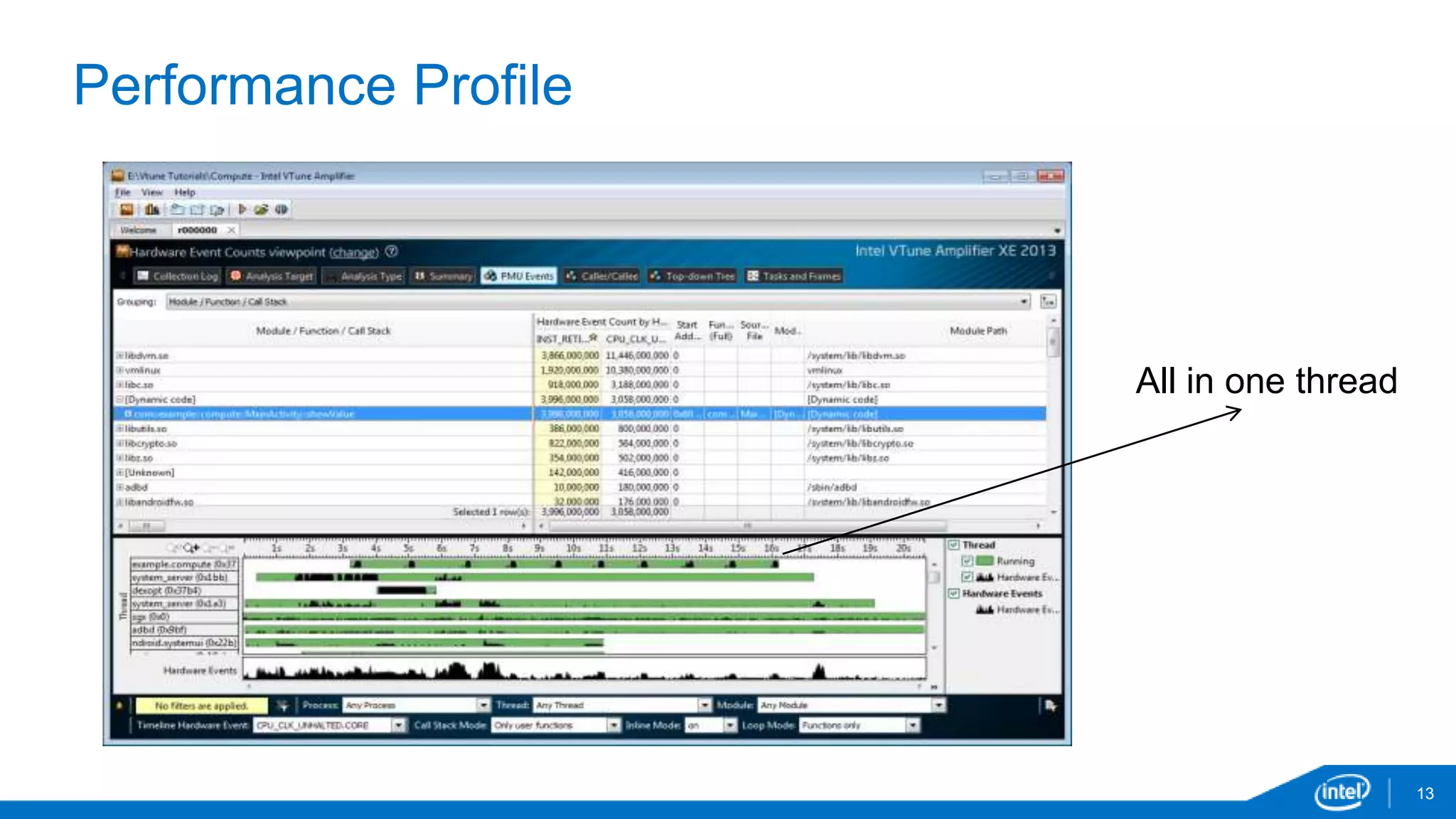Screen dimensions: 1456x819
Task: Switch to the Summary tab
Action: 444,276
